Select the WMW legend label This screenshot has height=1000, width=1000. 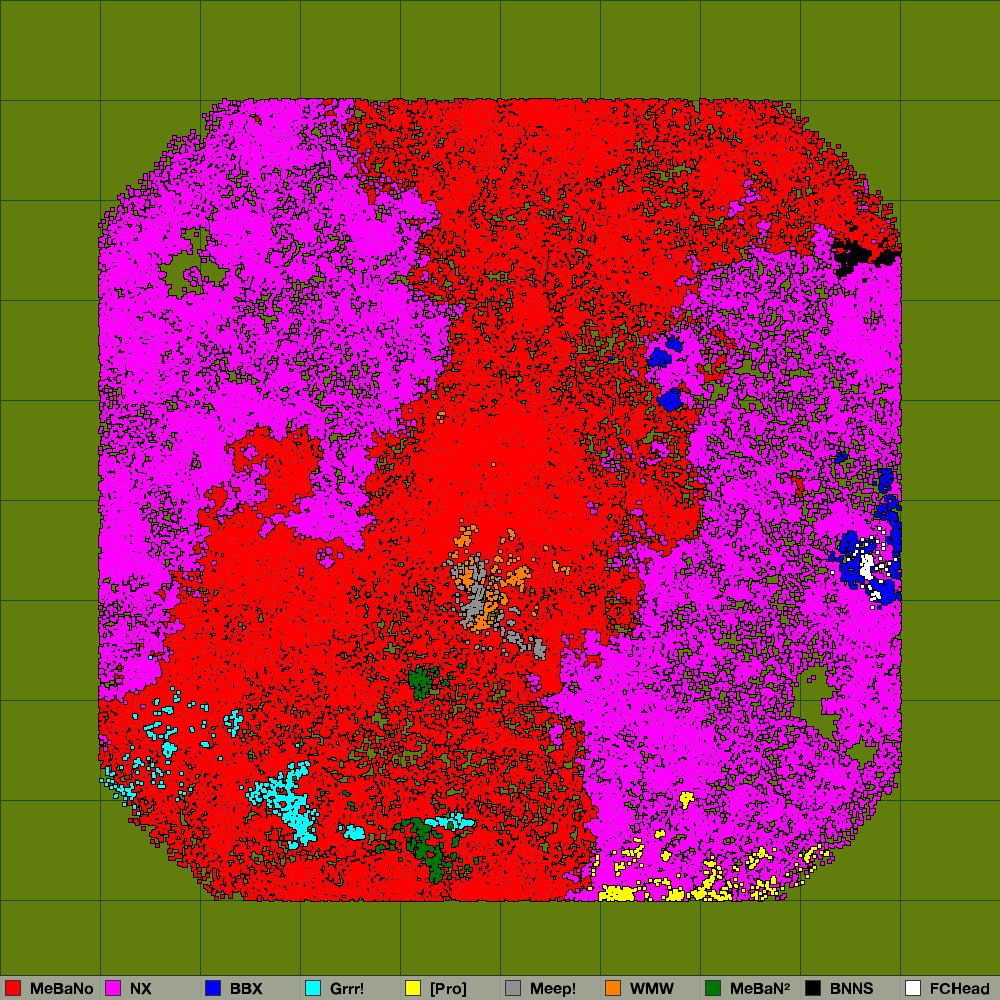652,989
